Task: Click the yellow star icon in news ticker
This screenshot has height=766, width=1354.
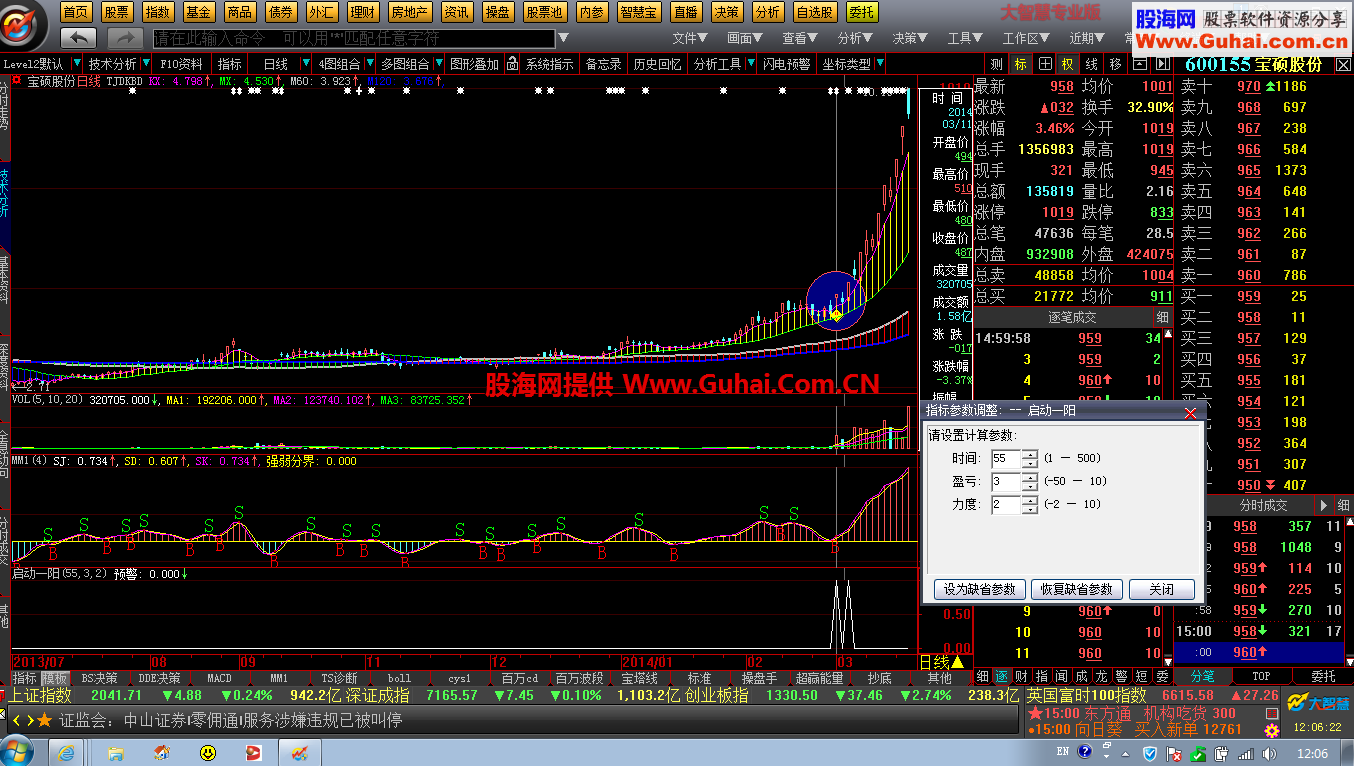Action: (44, 719)
